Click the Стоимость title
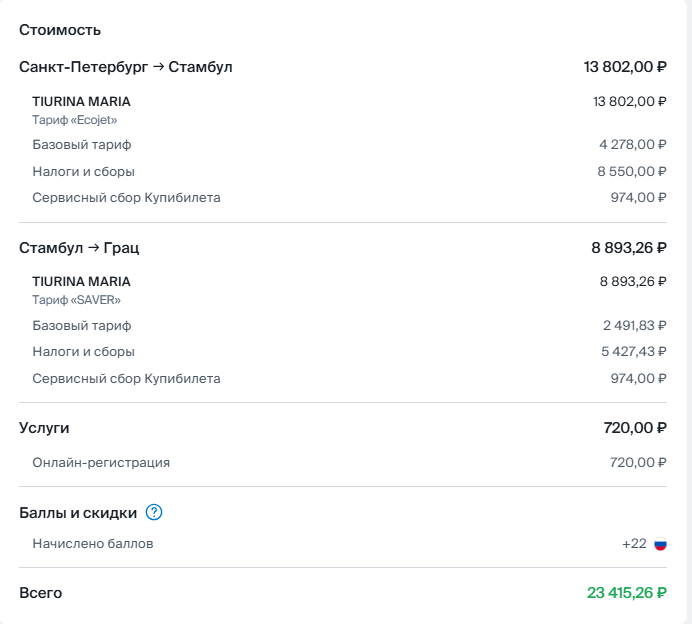Viewport: 692px width, 624px height. (60, 30)
